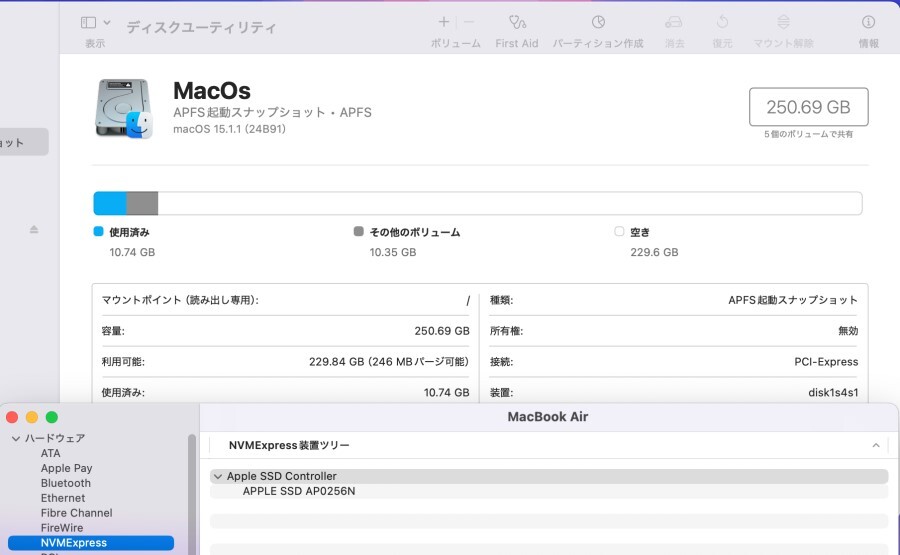Minimize the System Information window
The width and height of the screenshot is (900, 555).
click(32, 417)
